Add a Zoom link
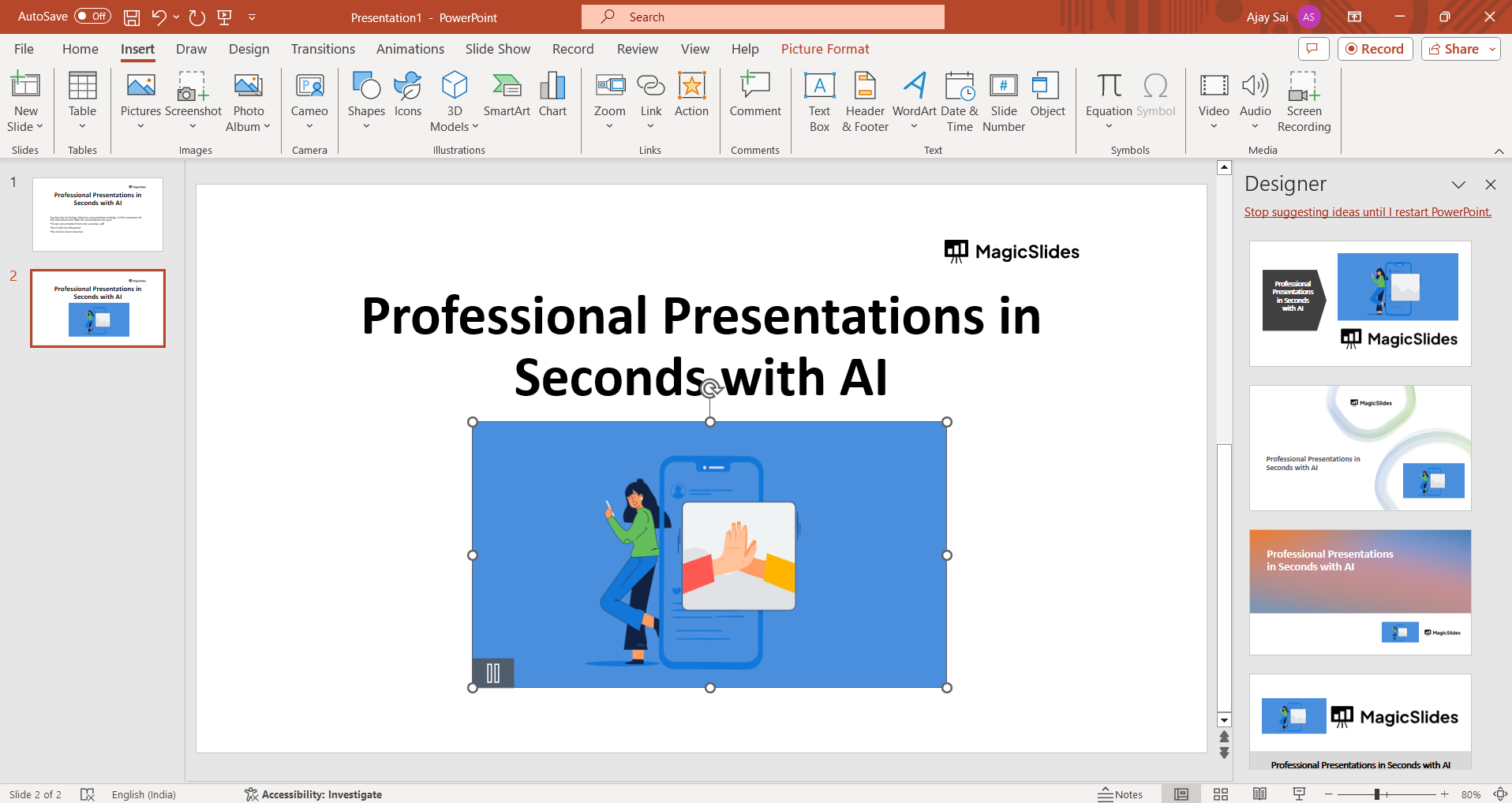Screen dimensions: 1512x803 610,101
